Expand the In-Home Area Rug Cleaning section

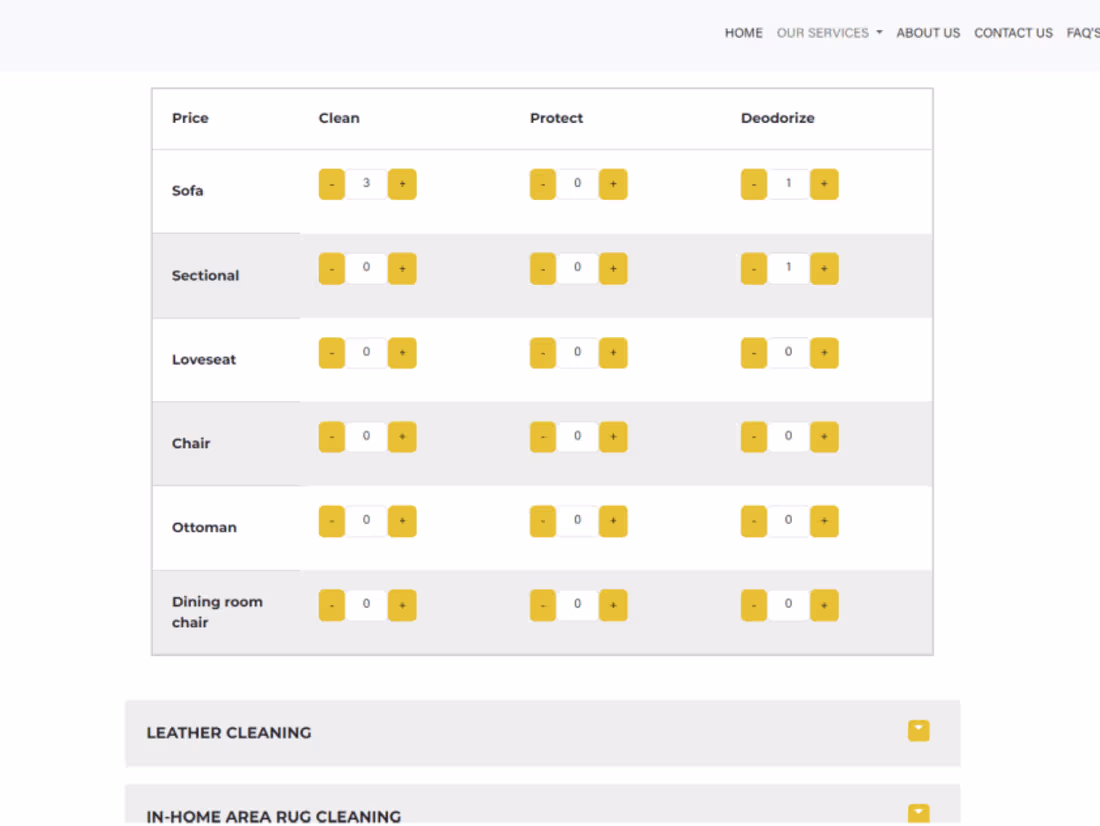(x=918, y=813)
